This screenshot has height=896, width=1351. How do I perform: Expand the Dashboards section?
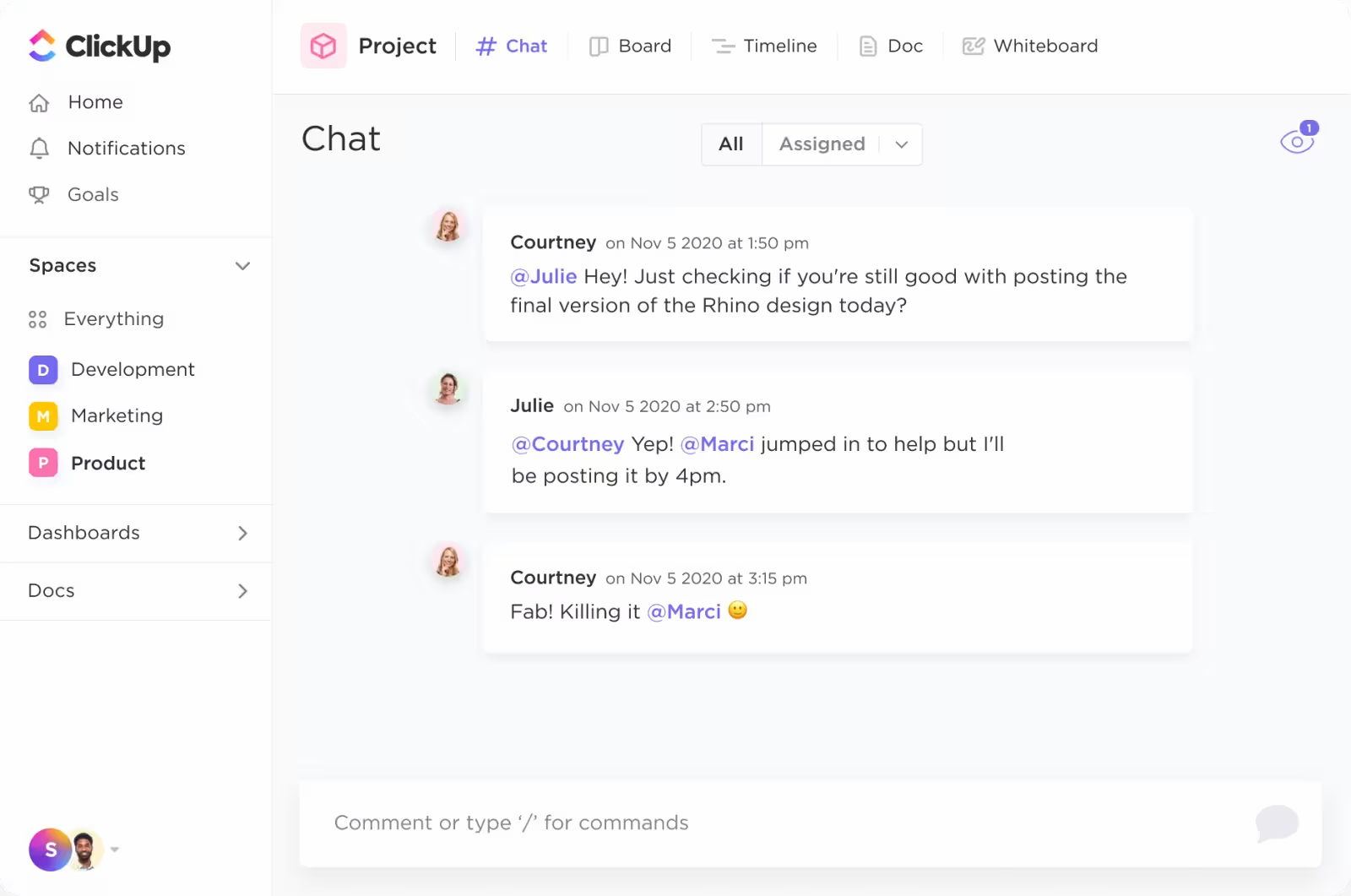click(243, 533)
